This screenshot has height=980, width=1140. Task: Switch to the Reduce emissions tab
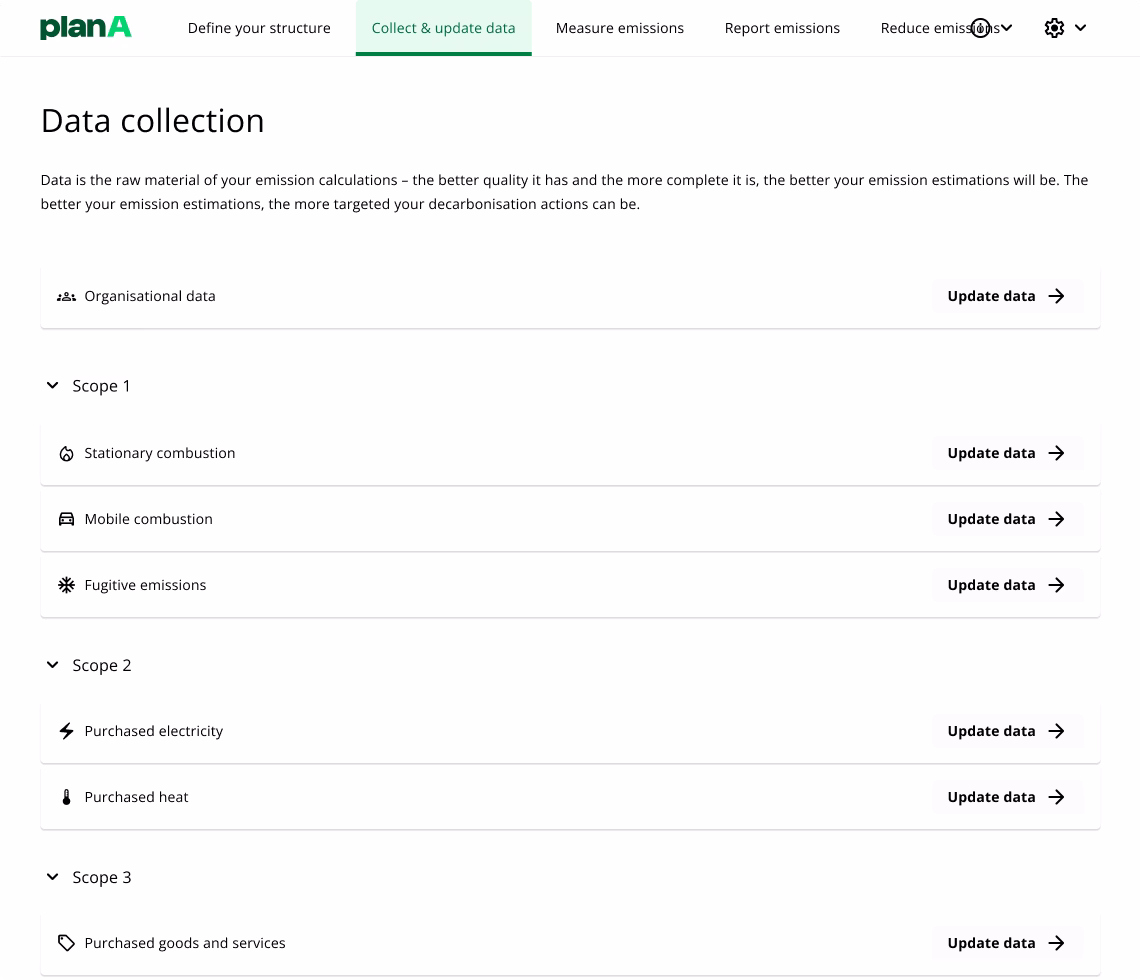pyautogui.click(x=939, y=28)
